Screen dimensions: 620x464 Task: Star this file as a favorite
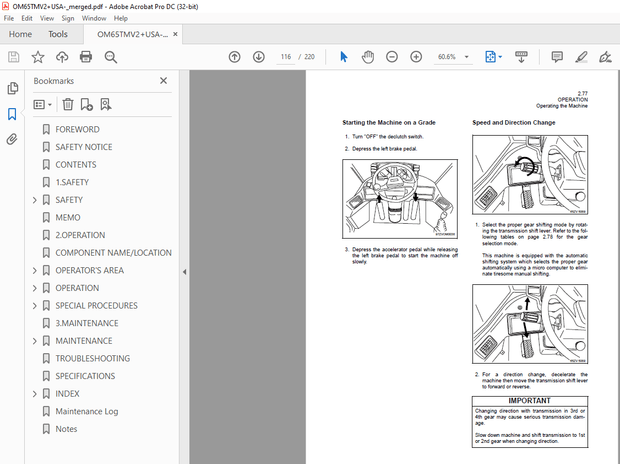[x=37, y=57]
